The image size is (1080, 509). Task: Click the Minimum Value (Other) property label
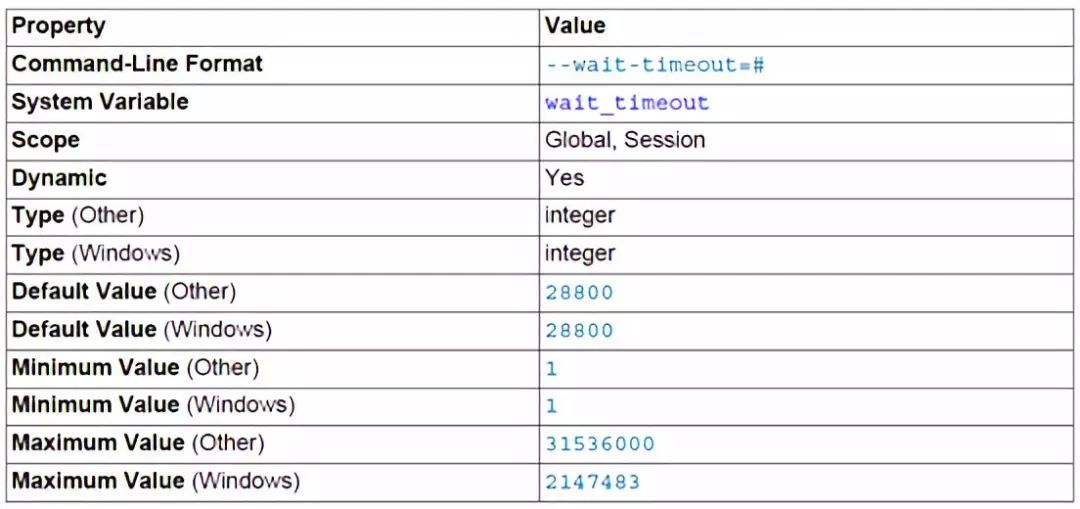tap(135, 368)
